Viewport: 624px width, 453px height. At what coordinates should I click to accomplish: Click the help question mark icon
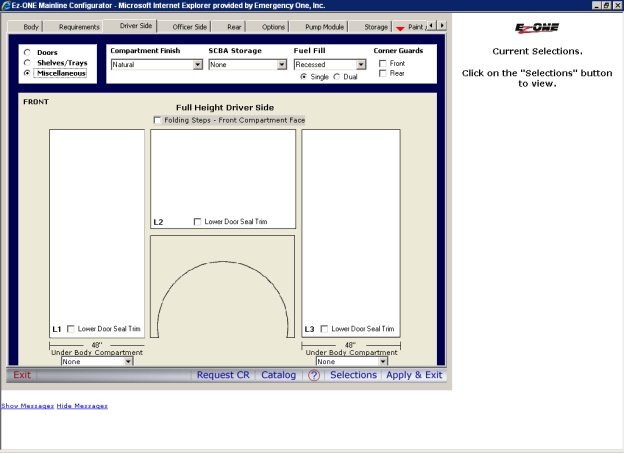pos(314,375)
